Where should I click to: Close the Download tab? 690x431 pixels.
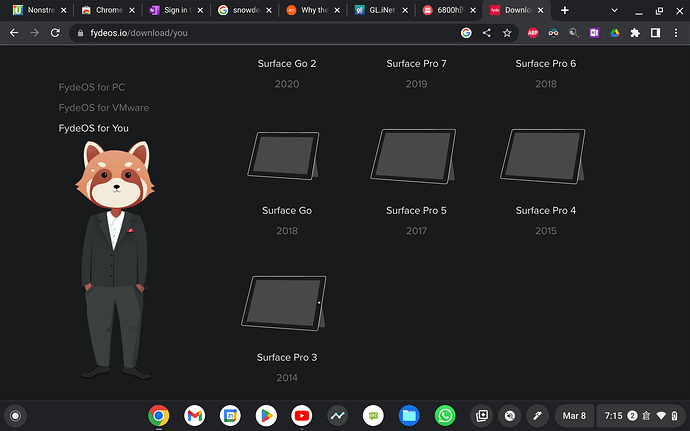click(540, 10)
